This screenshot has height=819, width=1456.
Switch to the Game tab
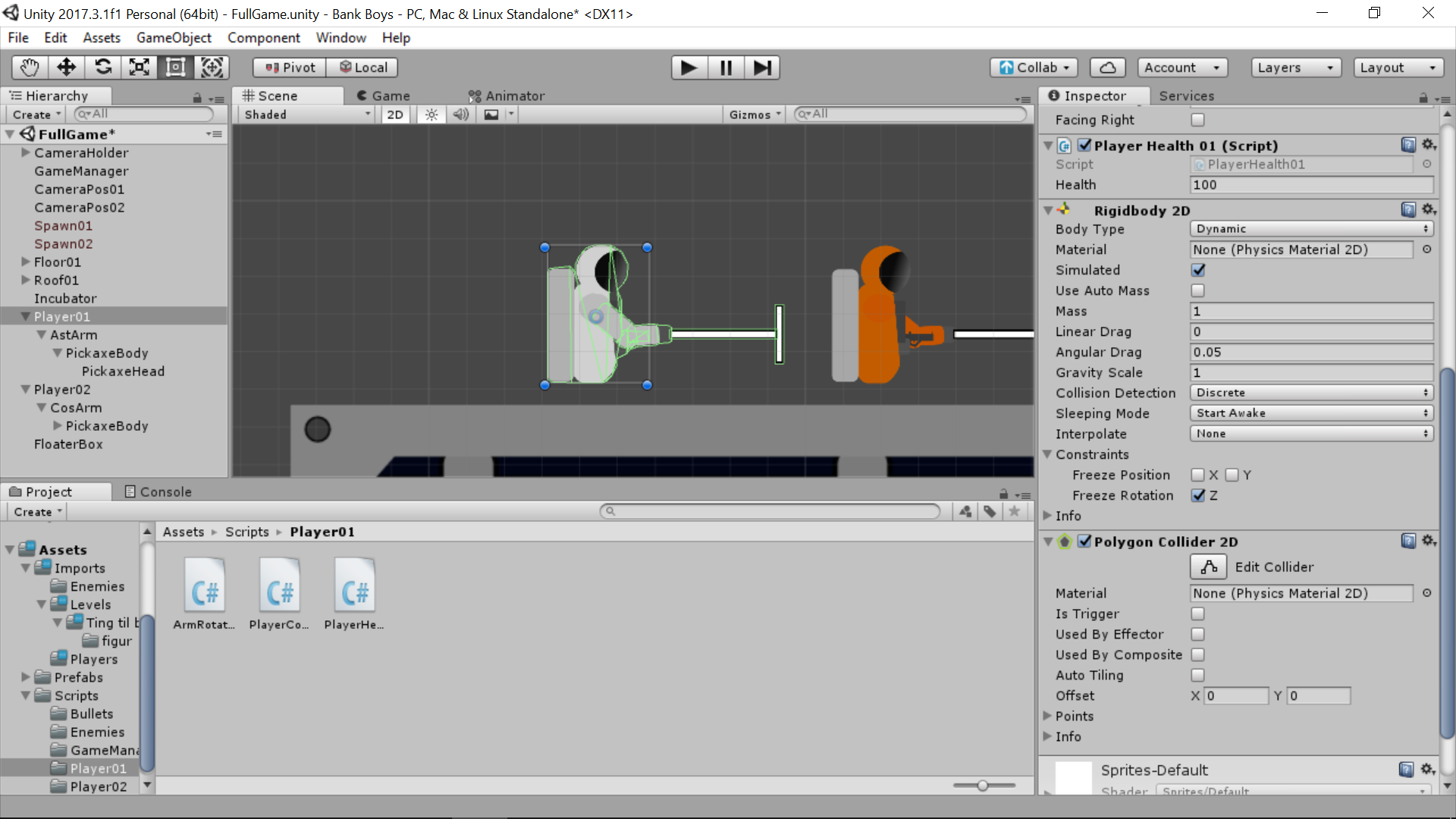[383, 96]
